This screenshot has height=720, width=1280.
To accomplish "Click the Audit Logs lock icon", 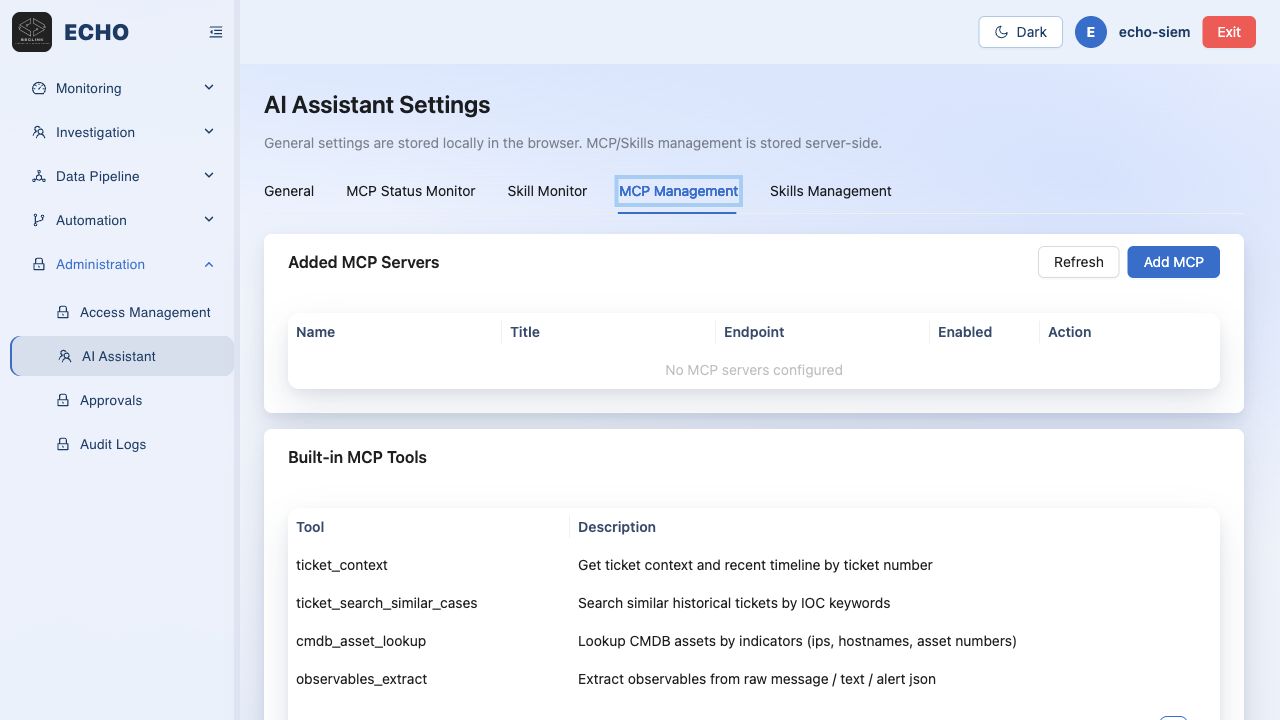I will (x=63, y=444).
